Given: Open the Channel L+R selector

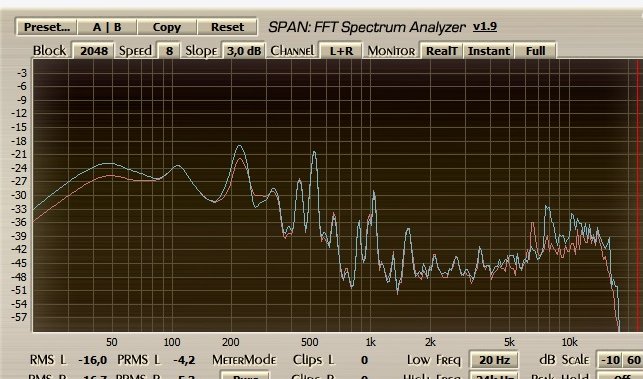Looking at the screenshot, I should pyautogui.click(x=341, y=51).
